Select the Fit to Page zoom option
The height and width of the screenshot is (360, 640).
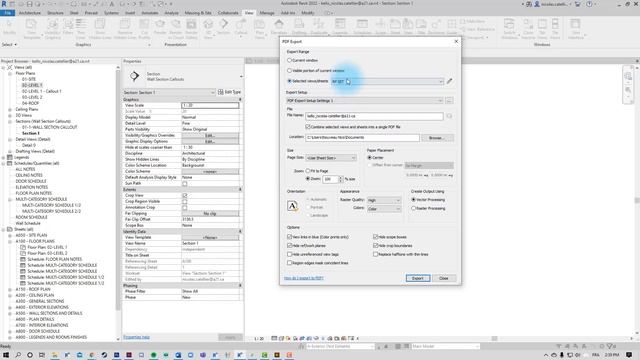click(308, 171)
